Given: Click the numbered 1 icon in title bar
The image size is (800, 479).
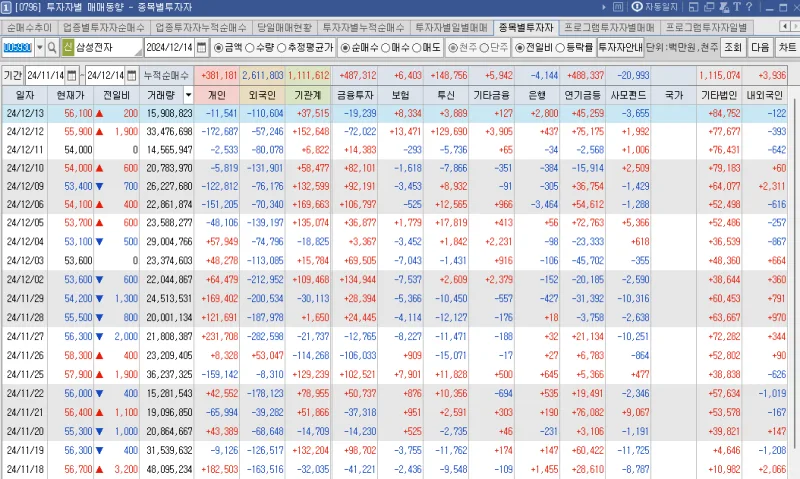Looking at the screenshot, I should click(x=7, y=7).
